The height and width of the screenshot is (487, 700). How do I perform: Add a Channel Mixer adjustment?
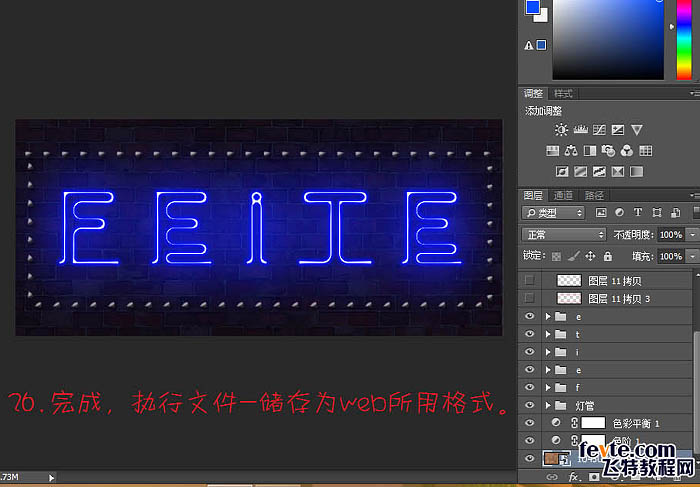626,151
